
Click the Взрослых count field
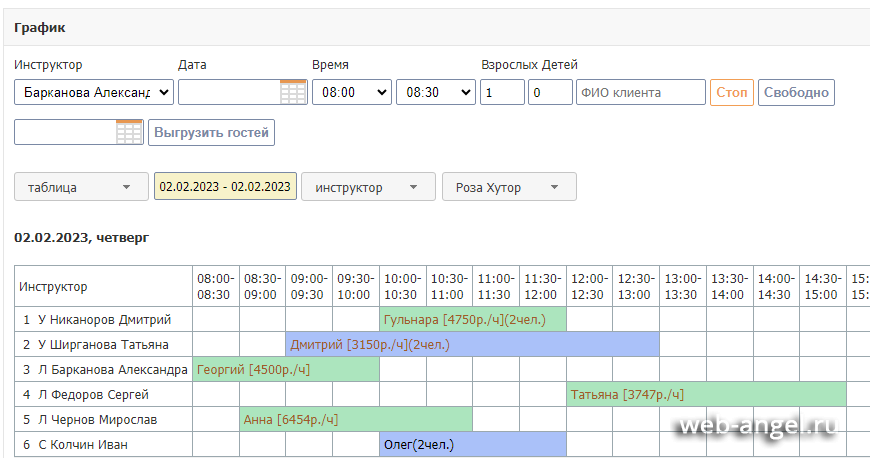tap(502, 93)
